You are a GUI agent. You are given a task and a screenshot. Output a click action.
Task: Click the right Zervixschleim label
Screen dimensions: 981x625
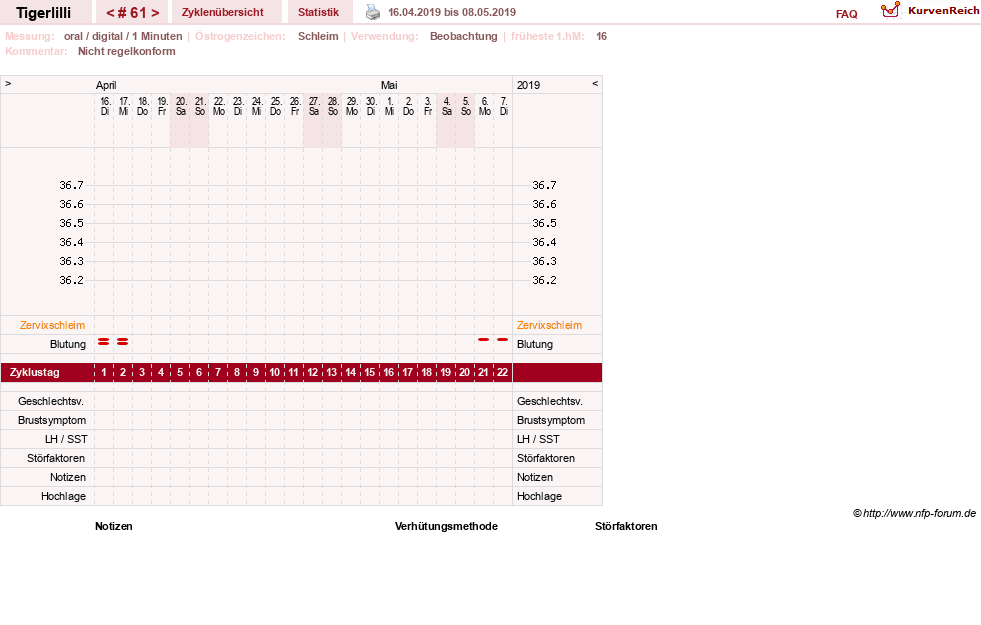pos(549,325)
